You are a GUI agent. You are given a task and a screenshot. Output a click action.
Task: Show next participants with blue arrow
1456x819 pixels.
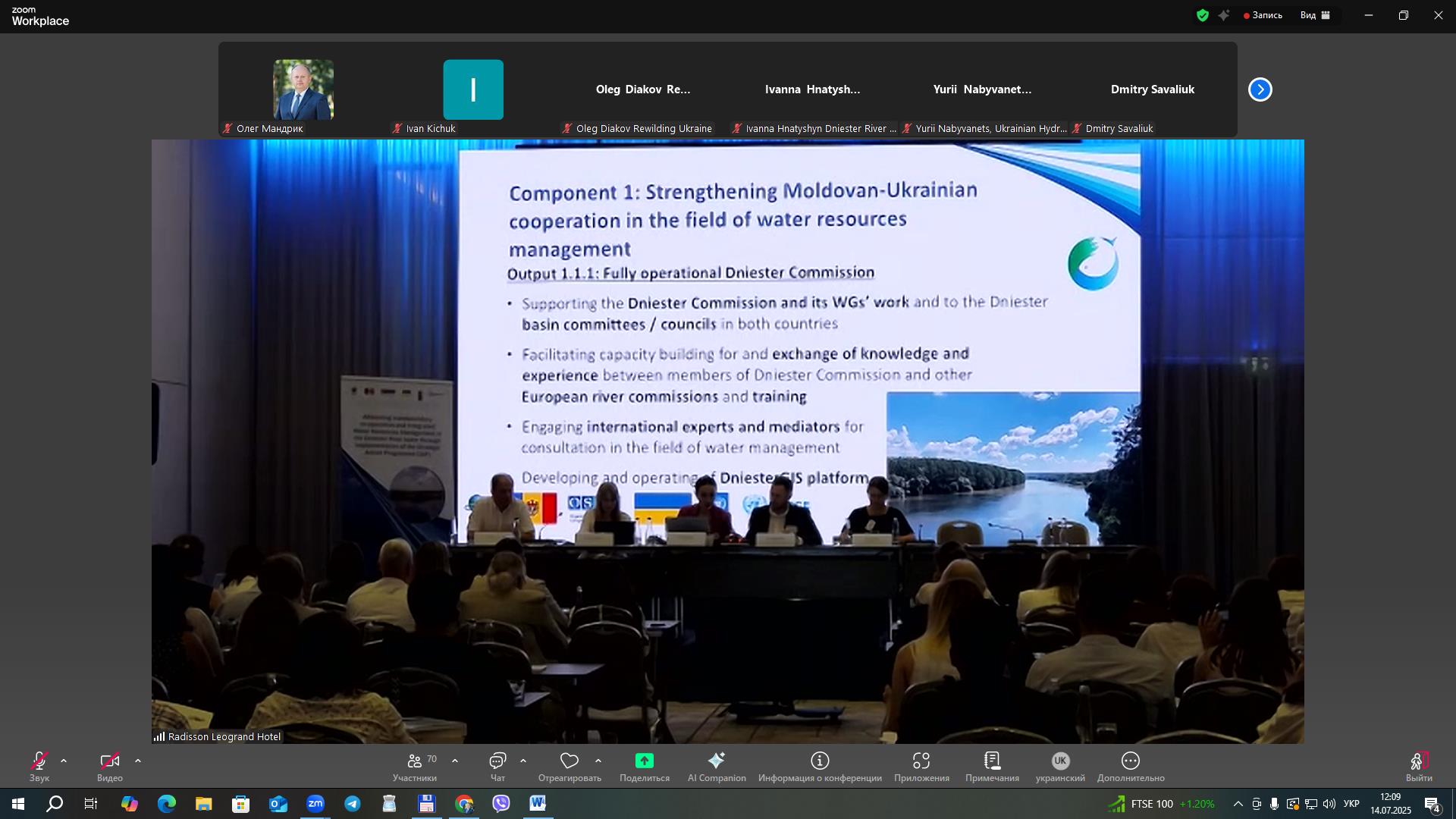1260,89
